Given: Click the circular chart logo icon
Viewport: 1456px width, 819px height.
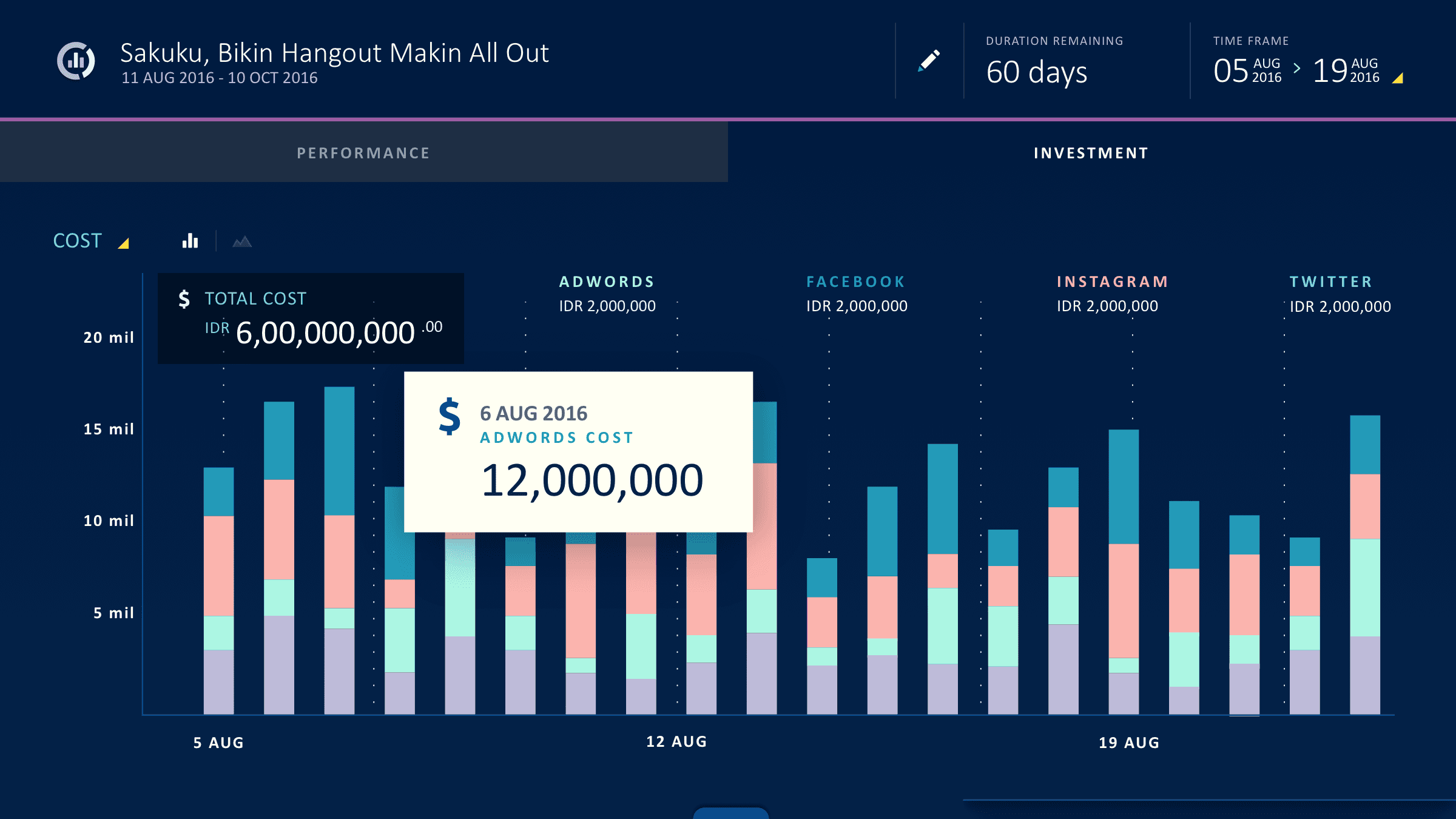Looking at the screenshot, I should (x=76, y=61).
